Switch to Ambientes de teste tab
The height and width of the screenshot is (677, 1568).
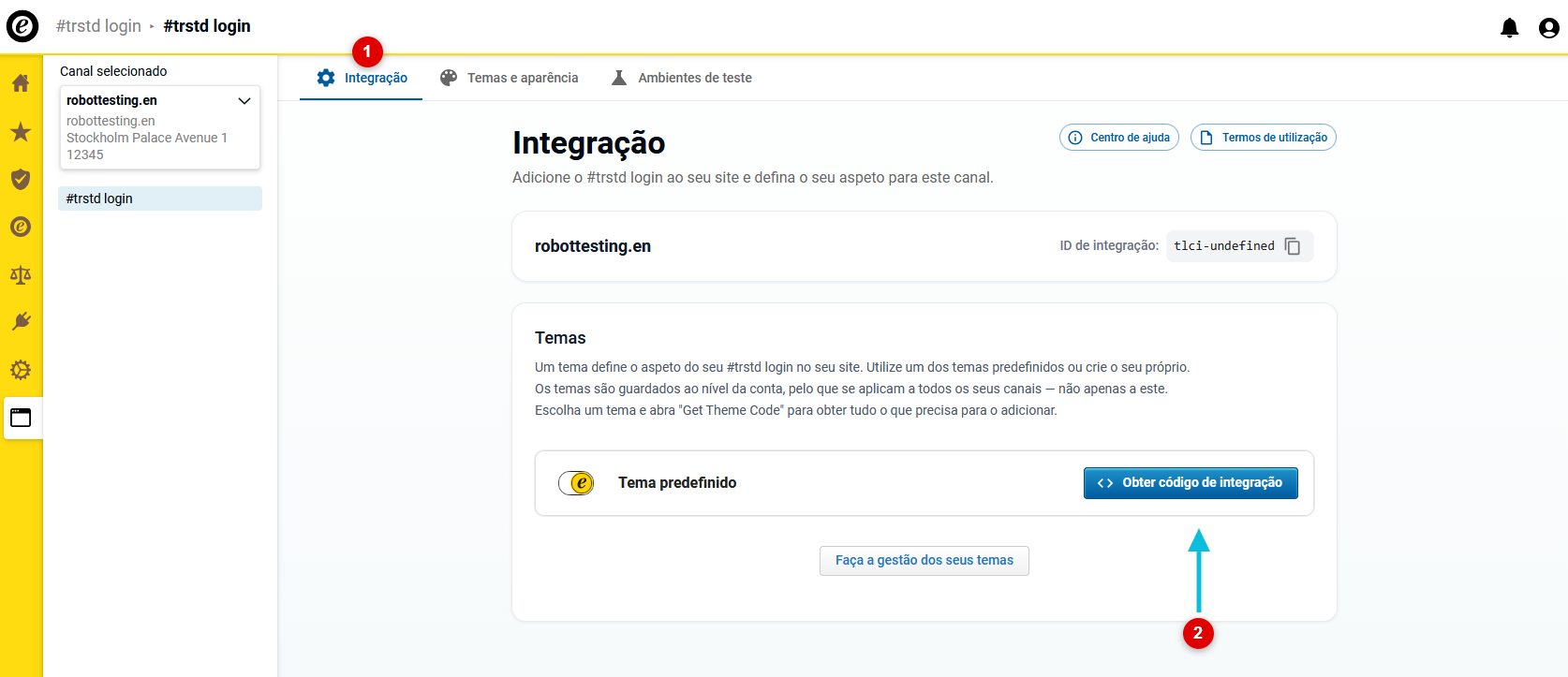pos(682,78)
